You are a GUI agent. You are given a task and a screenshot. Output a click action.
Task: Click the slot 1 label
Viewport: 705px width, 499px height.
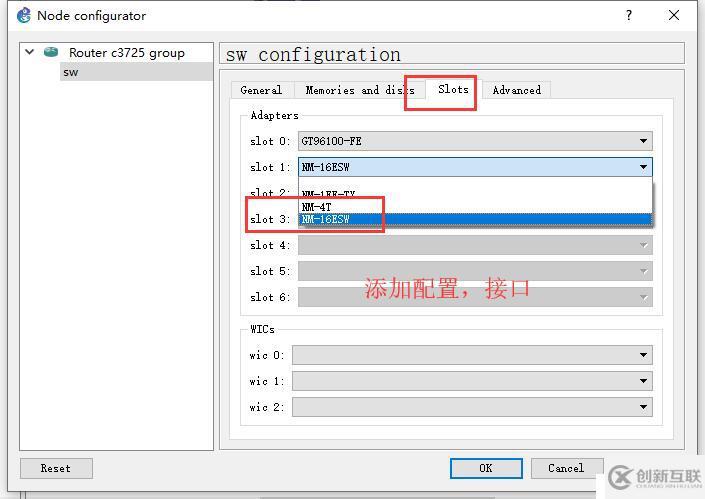point(270,167)
